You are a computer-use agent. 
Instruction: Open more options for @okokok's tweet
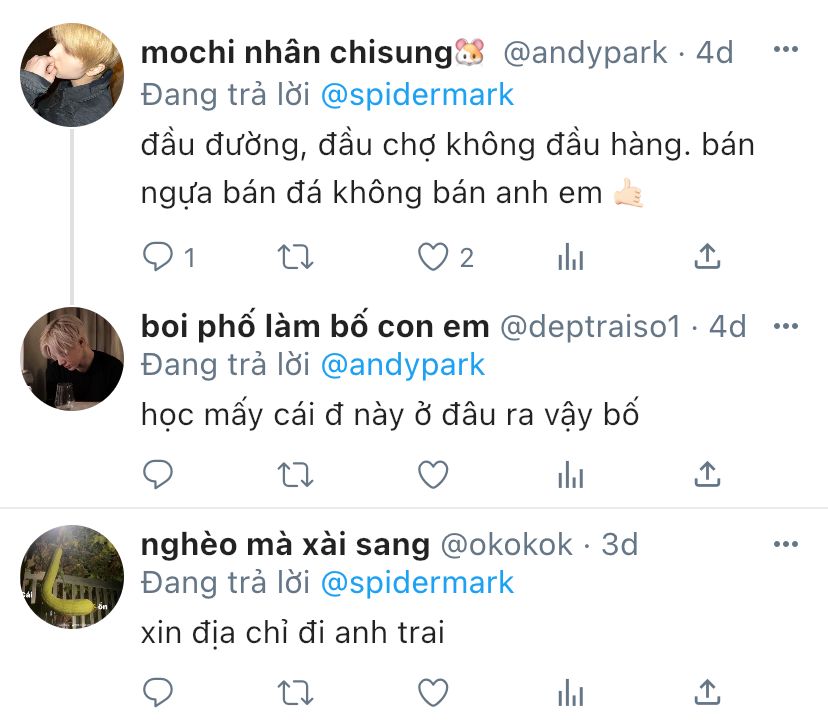click(x=785, y=544)
